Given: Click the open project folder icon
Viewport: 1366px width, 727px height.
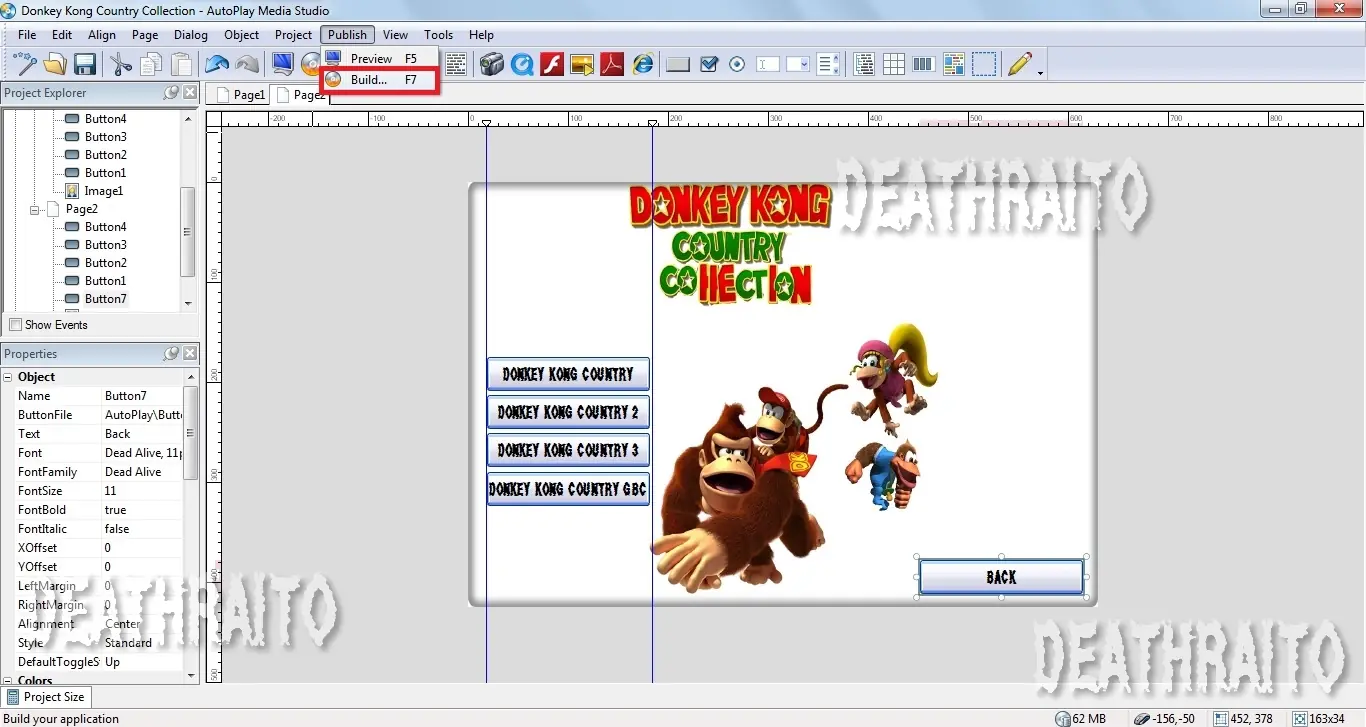Looking at the screenshot, I should pos(55,65).
